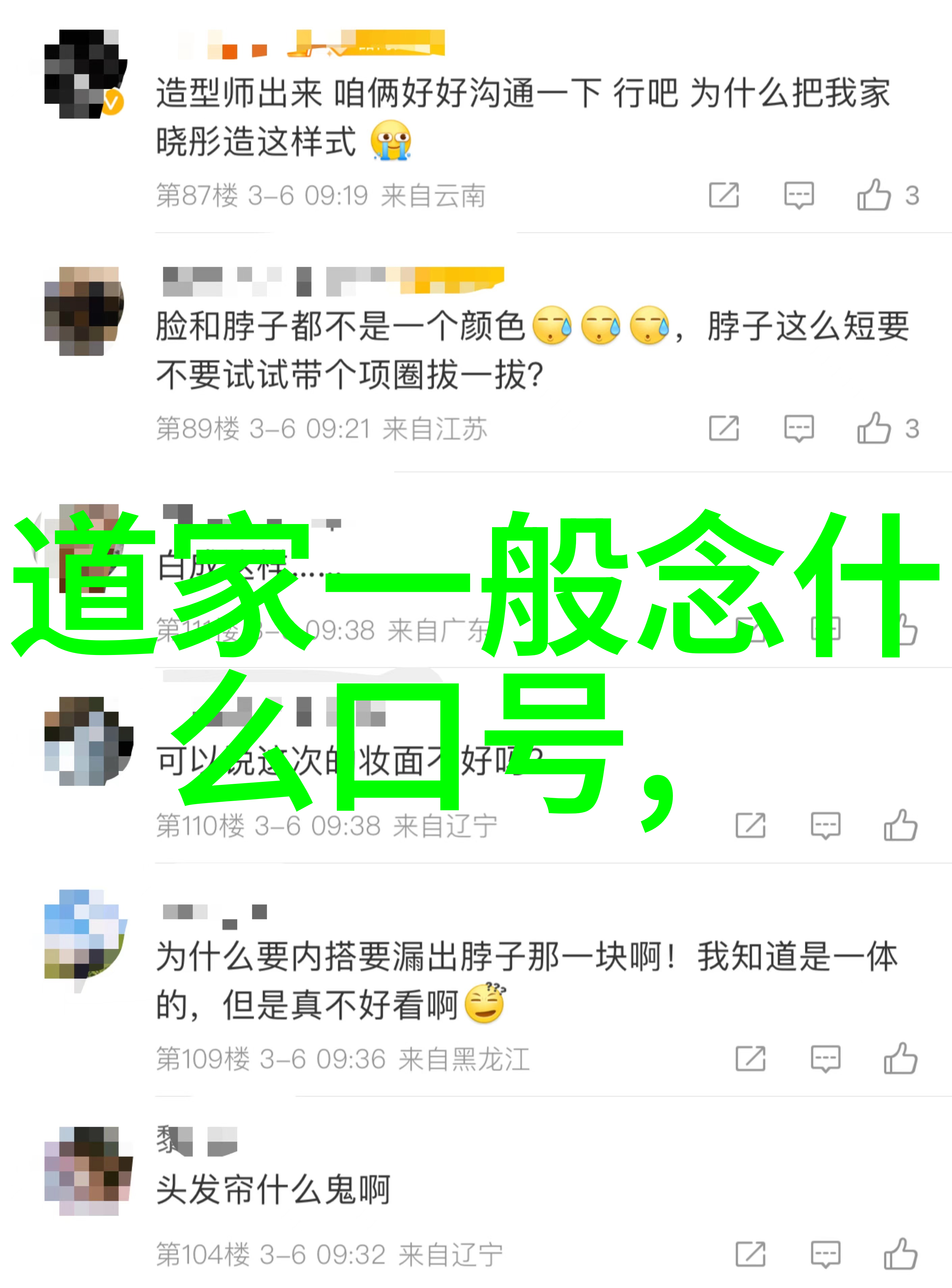952x1288 pixels.
Task: Like the floor 109 comment from 黑龙江
Action: point(900,1059)
